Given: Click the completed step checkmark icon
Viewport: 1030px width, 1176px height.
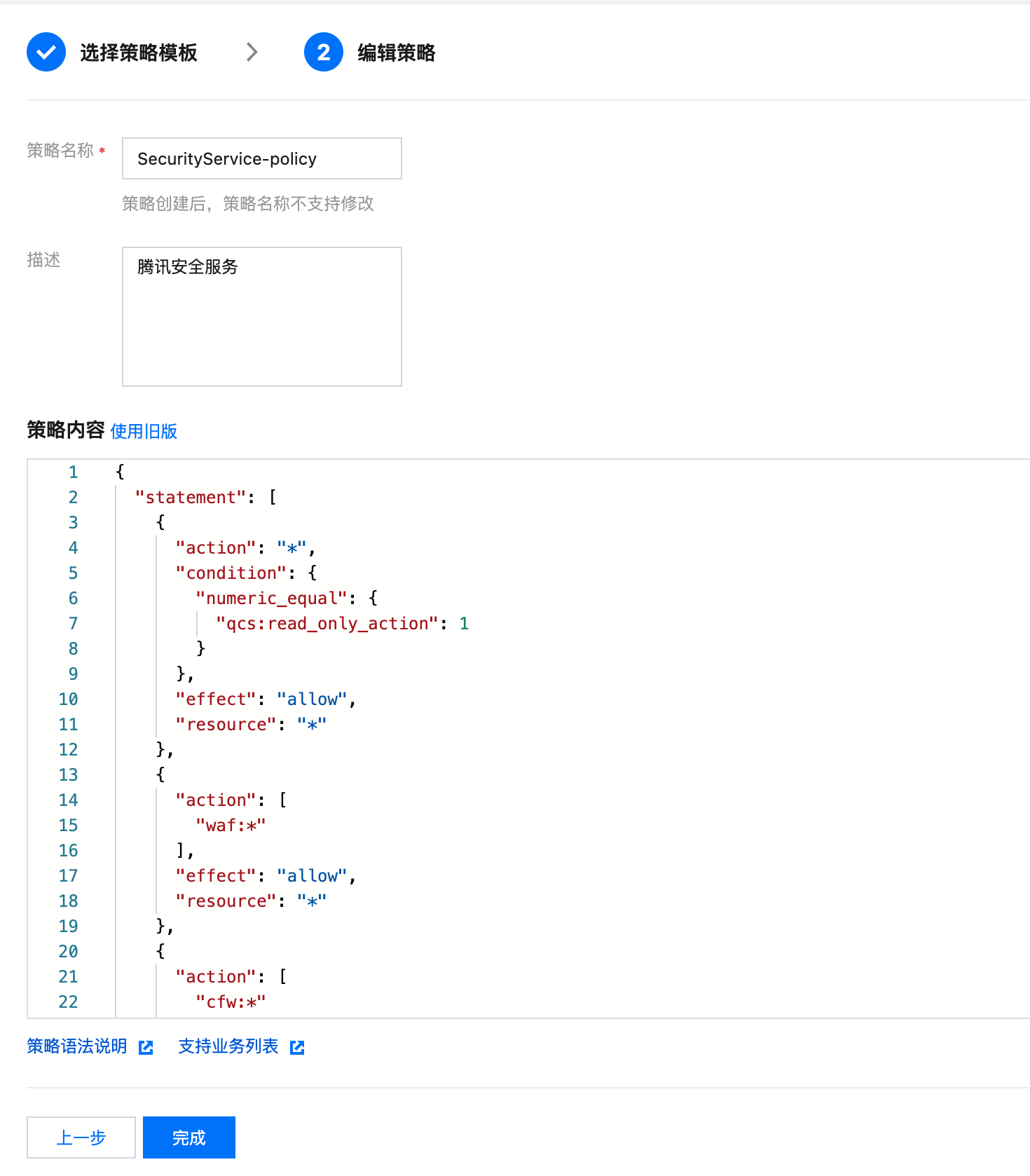Looking at the screenshot, I should 46,52.
